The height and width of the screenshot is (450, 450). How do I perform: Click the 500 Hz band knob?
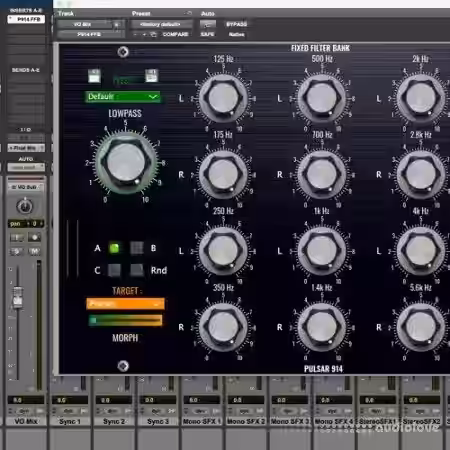click(x=322, y=98)
